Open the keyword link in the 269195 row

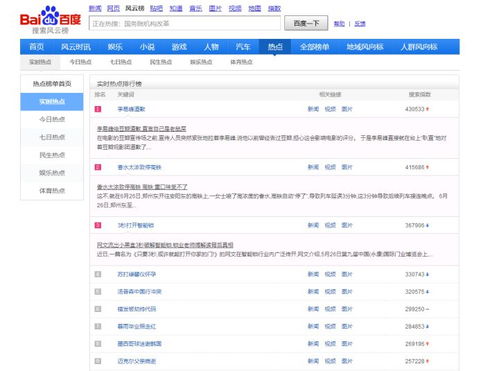click(139, 344)
